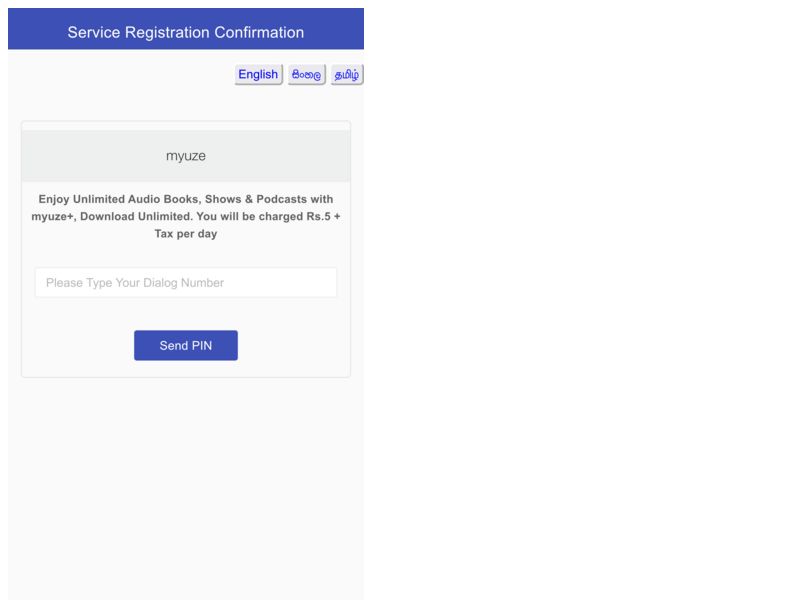
Task: Choose the தமிழ் language option
Action: 346,75
